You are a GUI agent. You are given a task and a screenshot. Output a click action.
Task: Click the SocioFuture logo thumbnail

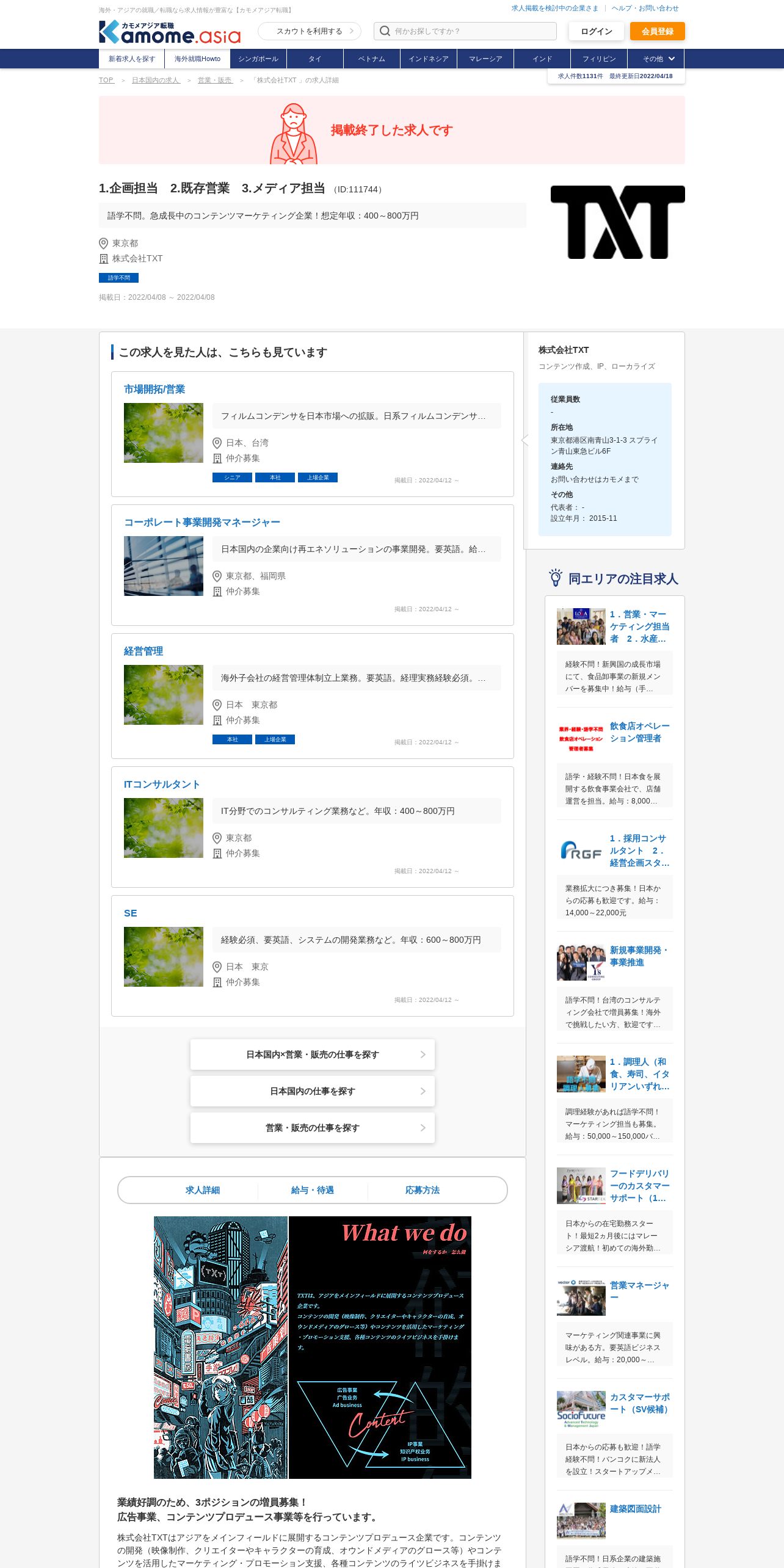[581, 1409]
